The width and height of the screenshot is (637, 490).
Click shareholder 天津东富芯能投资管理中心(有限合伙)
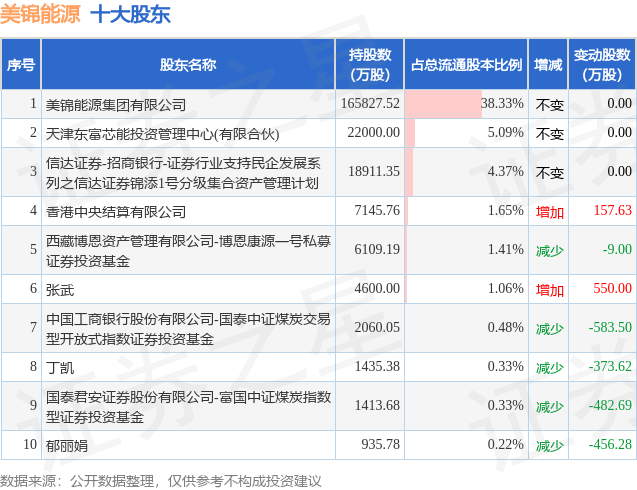pyautogui.click(x=162, y=134)
